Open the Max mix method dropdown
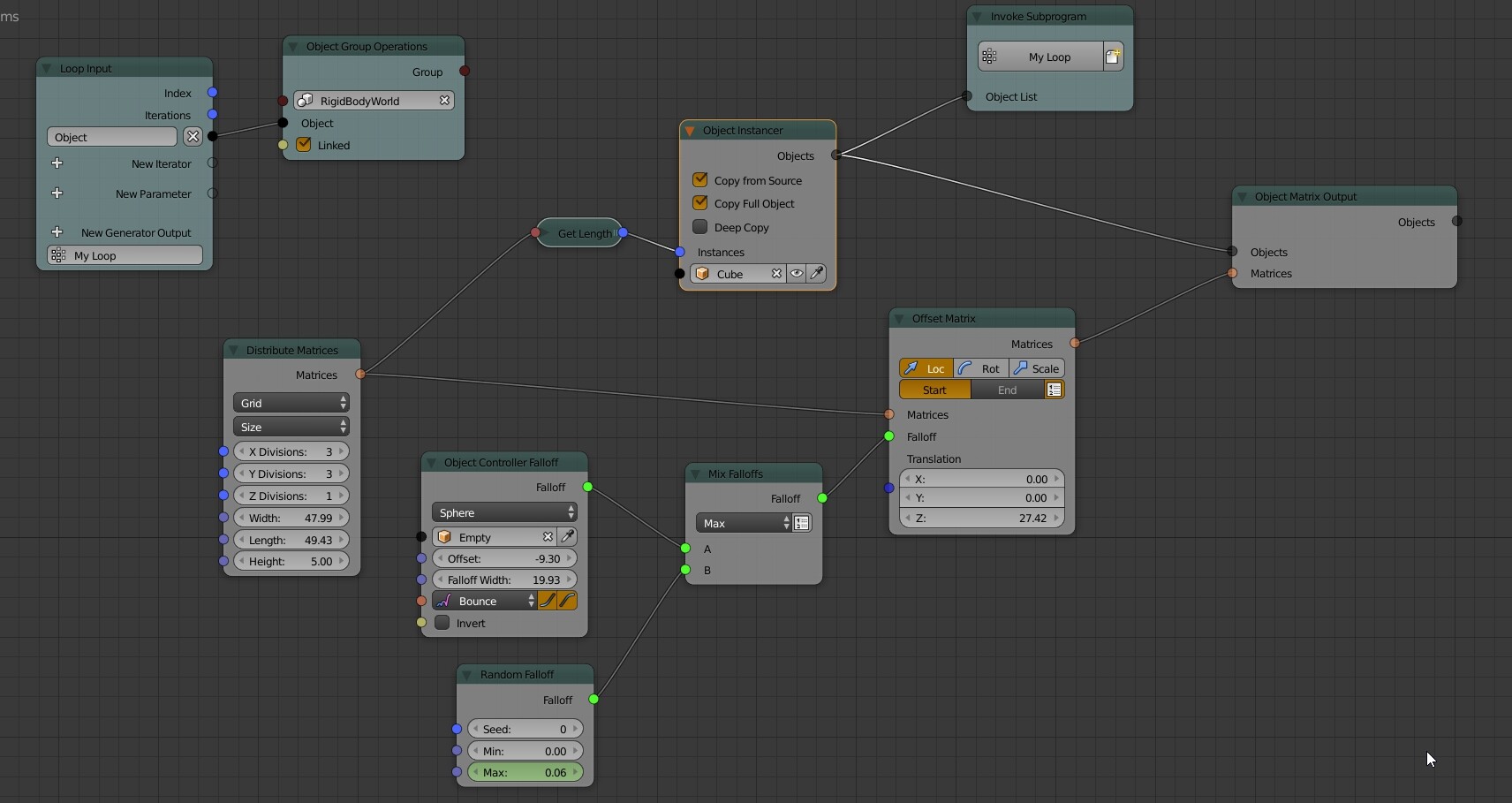Viewport: 1512px width, 803px height. click(744, 523)
